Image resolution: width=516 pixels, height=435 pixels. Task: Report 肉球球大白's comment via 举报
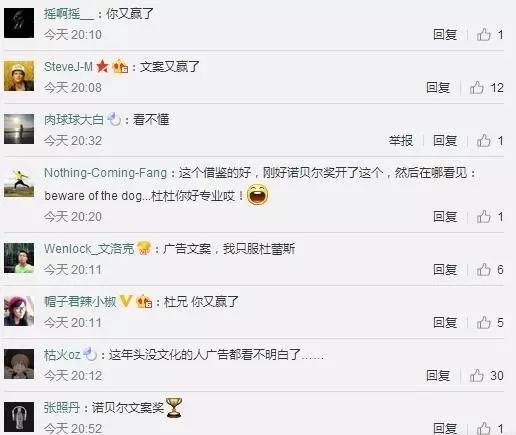click(x=401, y=141)
